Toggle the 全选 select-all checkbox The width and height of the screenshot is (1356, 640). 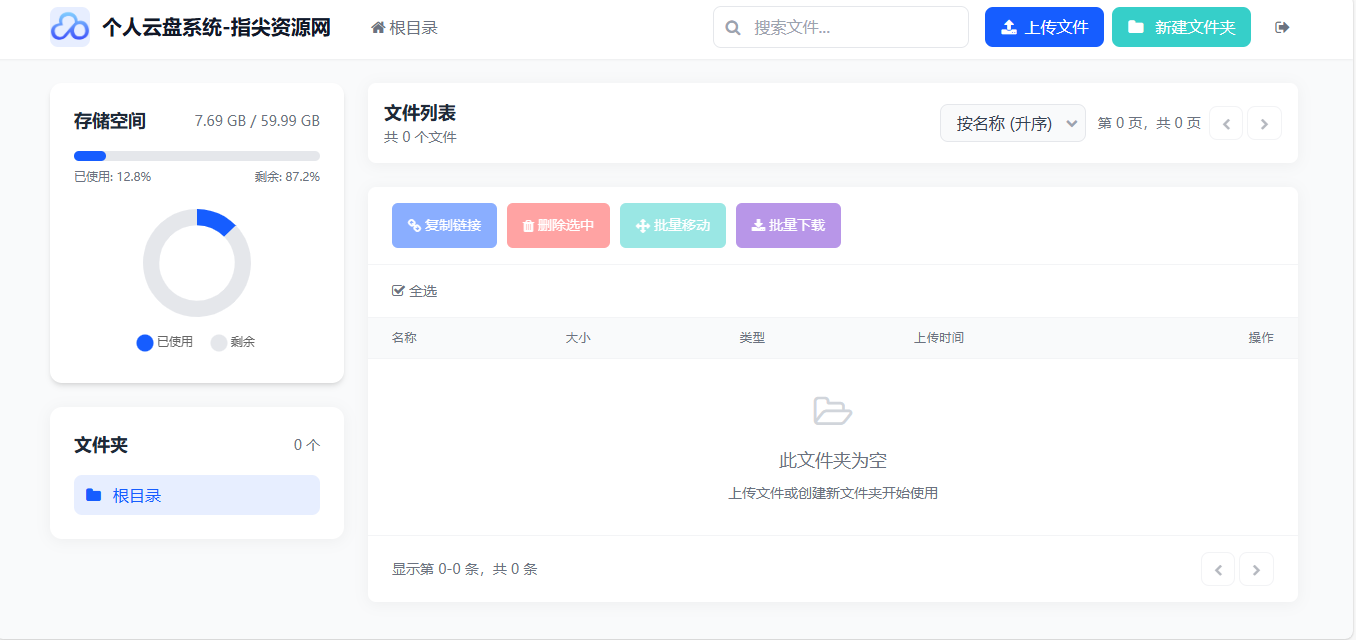coord(399,291)
